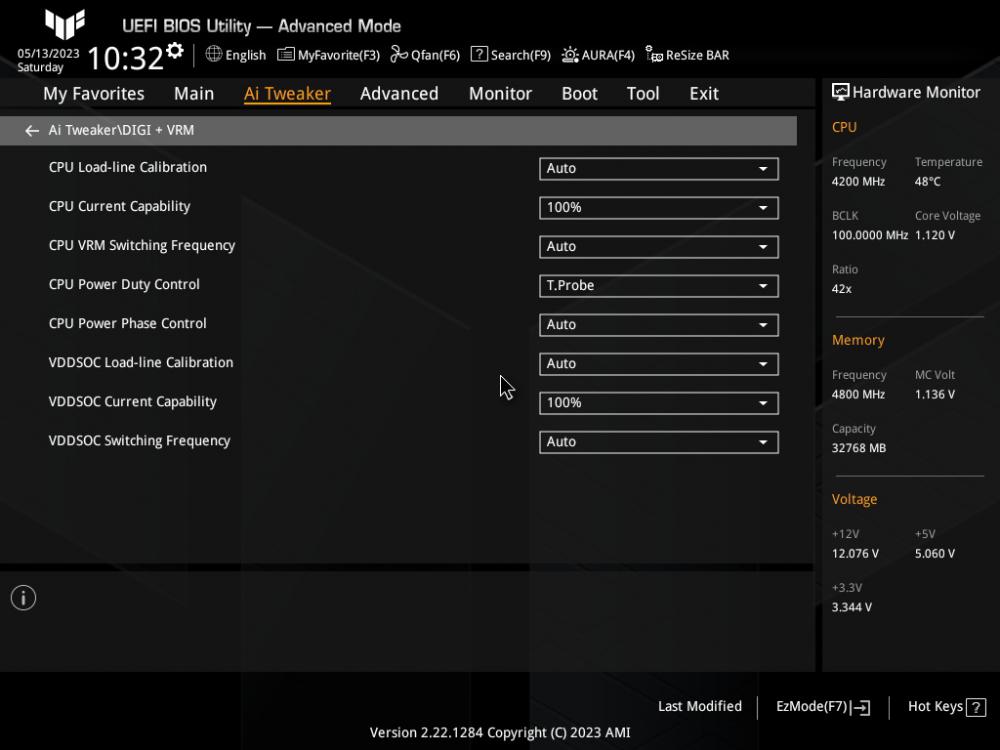Open the Search question-mark icon

[x=479, y=54]
